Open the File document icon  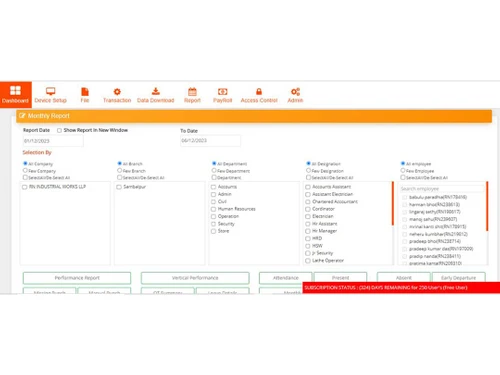(85, 92)
